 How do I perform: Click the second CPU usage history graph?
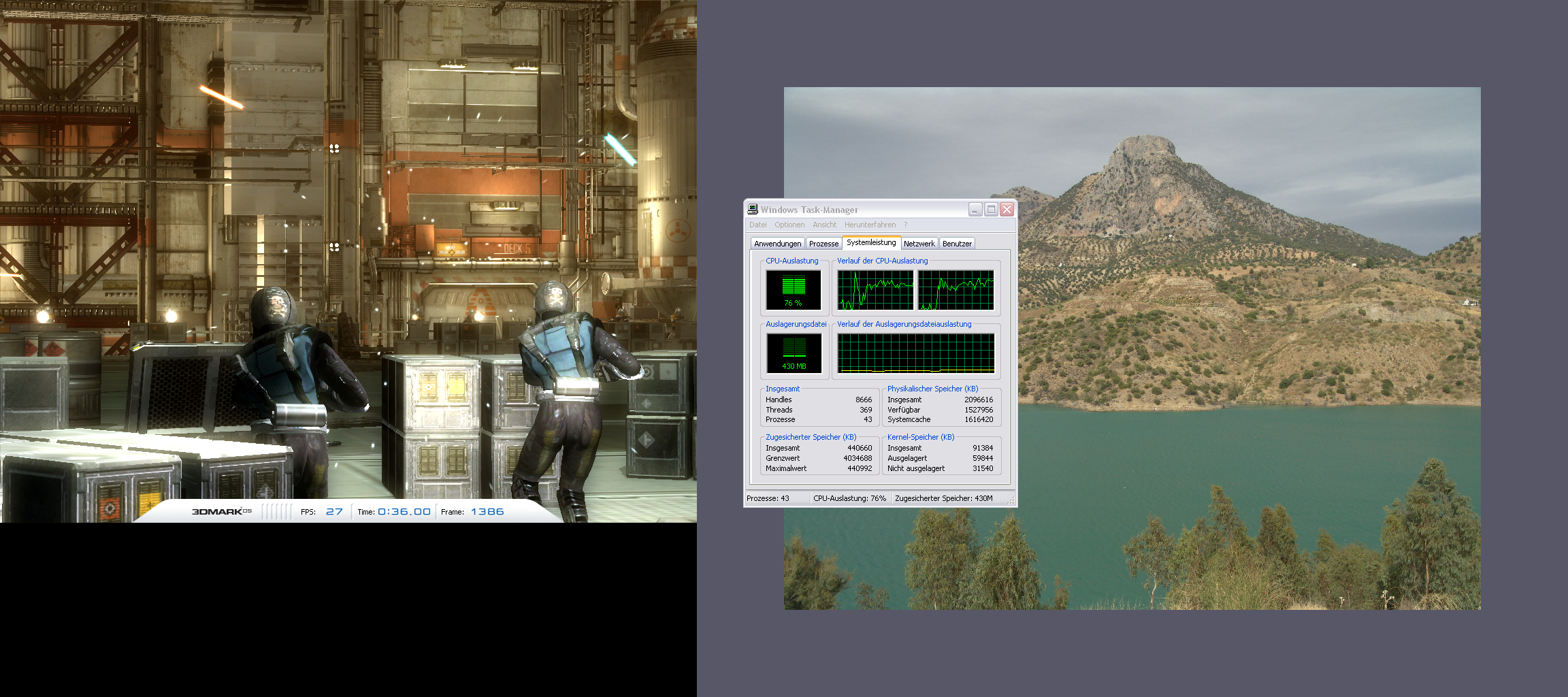click(956, 290)
